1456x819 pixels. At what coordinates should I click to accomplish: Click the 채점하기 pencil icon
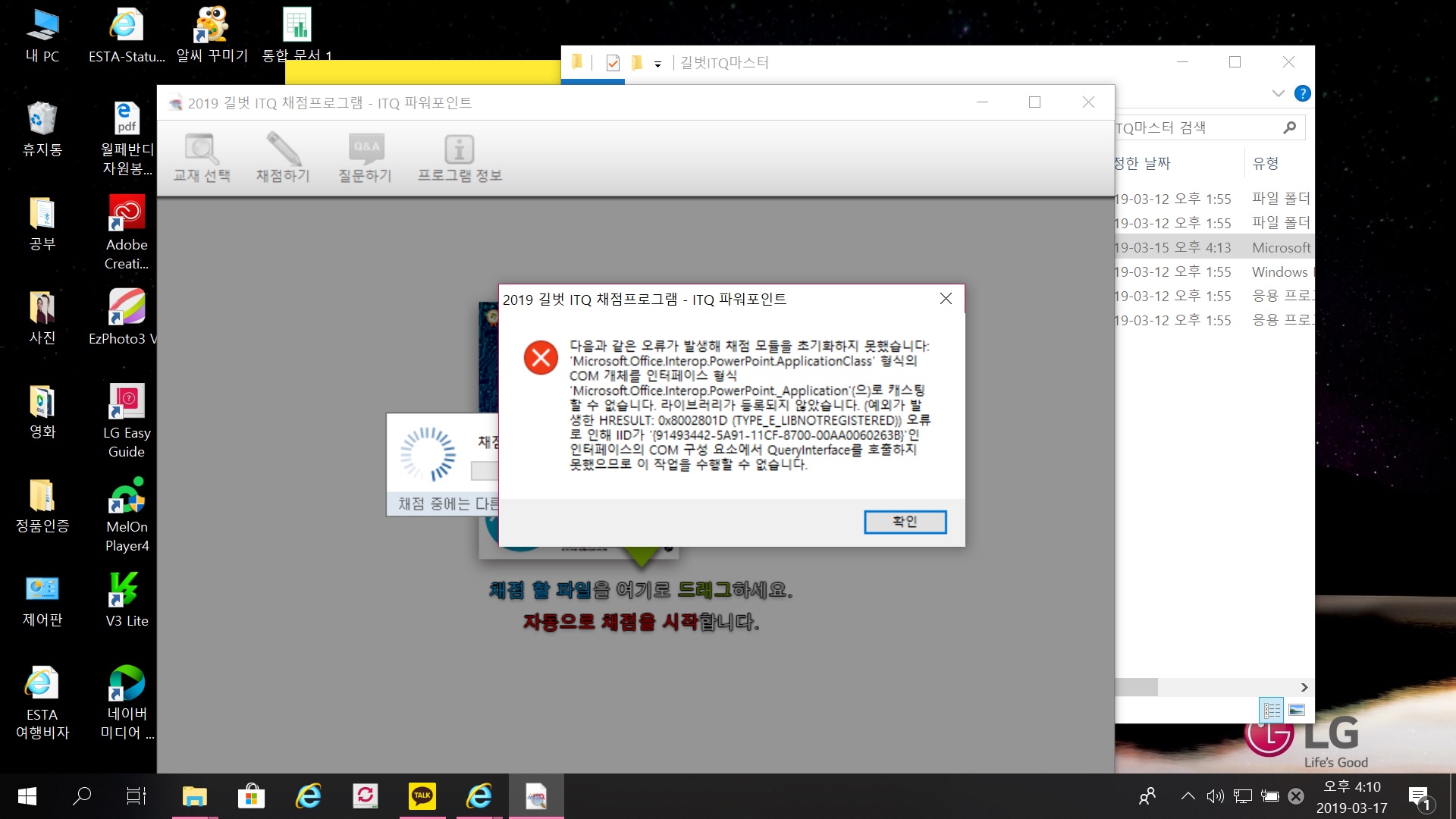(x=283, y=158)
